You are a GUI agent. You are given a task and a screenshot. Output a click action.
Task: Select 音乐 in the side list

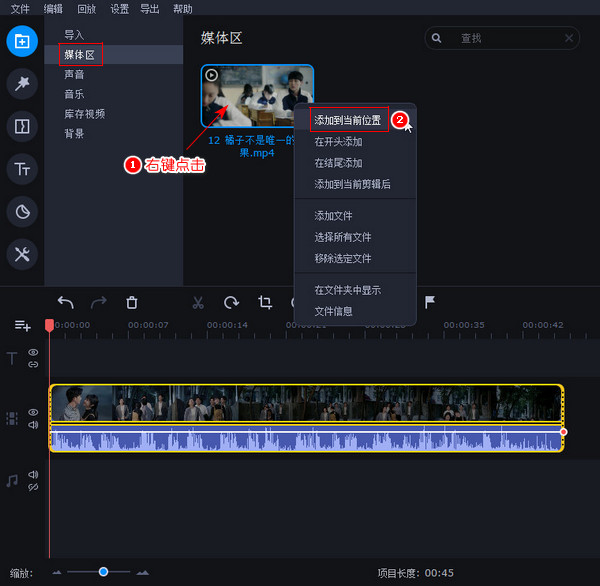(x=114, y=94)
